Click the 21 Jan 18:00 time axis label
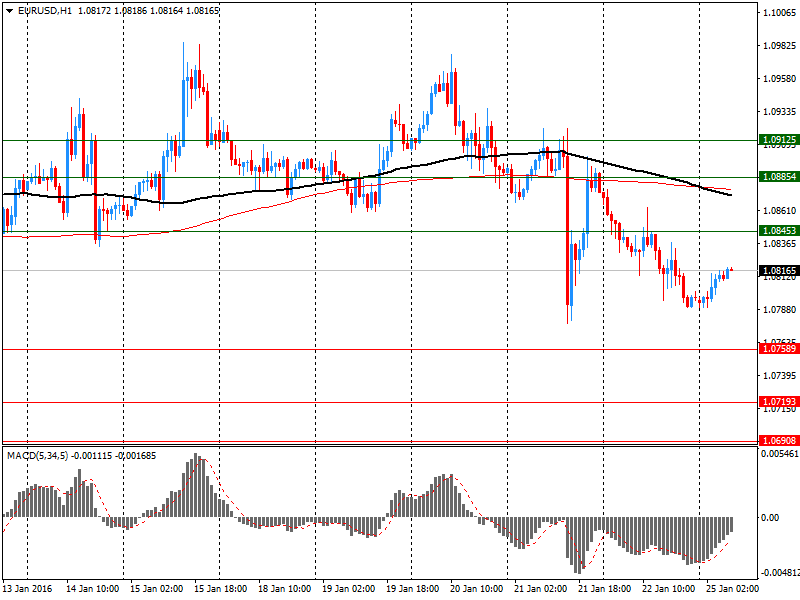Screen dimensions: 800x600 [605, 588]
